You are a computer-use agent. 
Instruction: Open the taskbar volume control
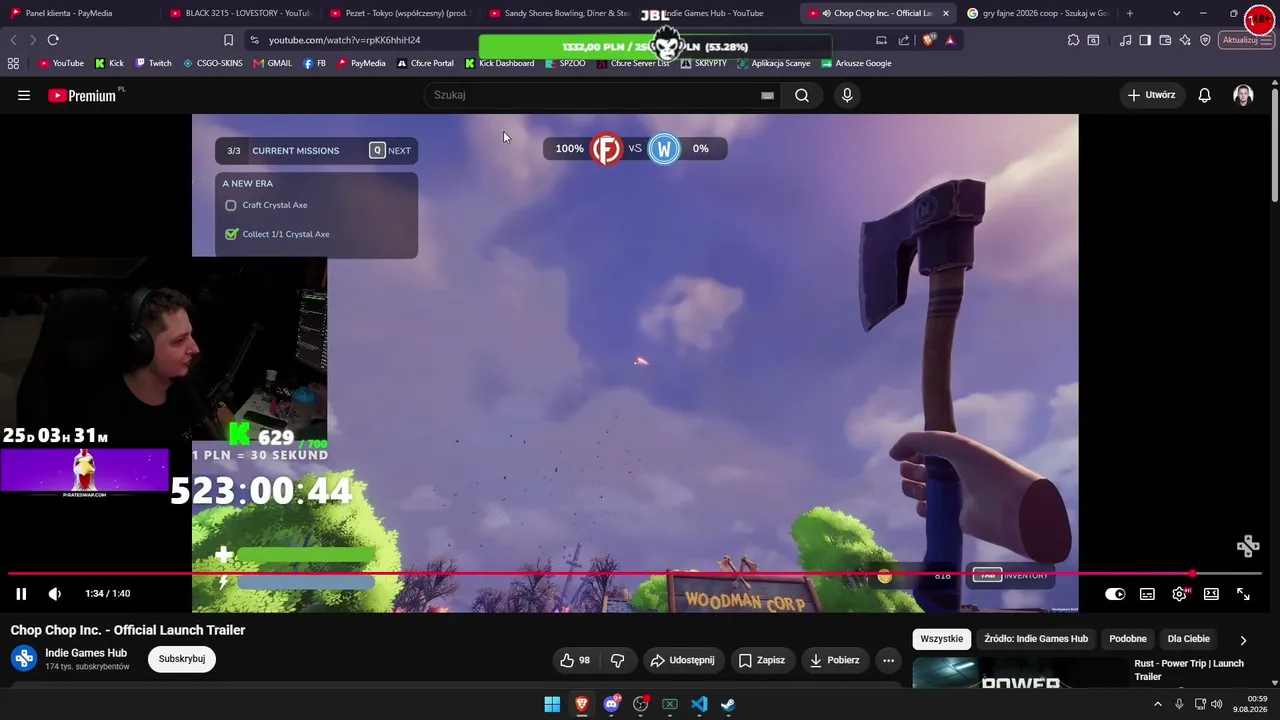click(1216, 704)
